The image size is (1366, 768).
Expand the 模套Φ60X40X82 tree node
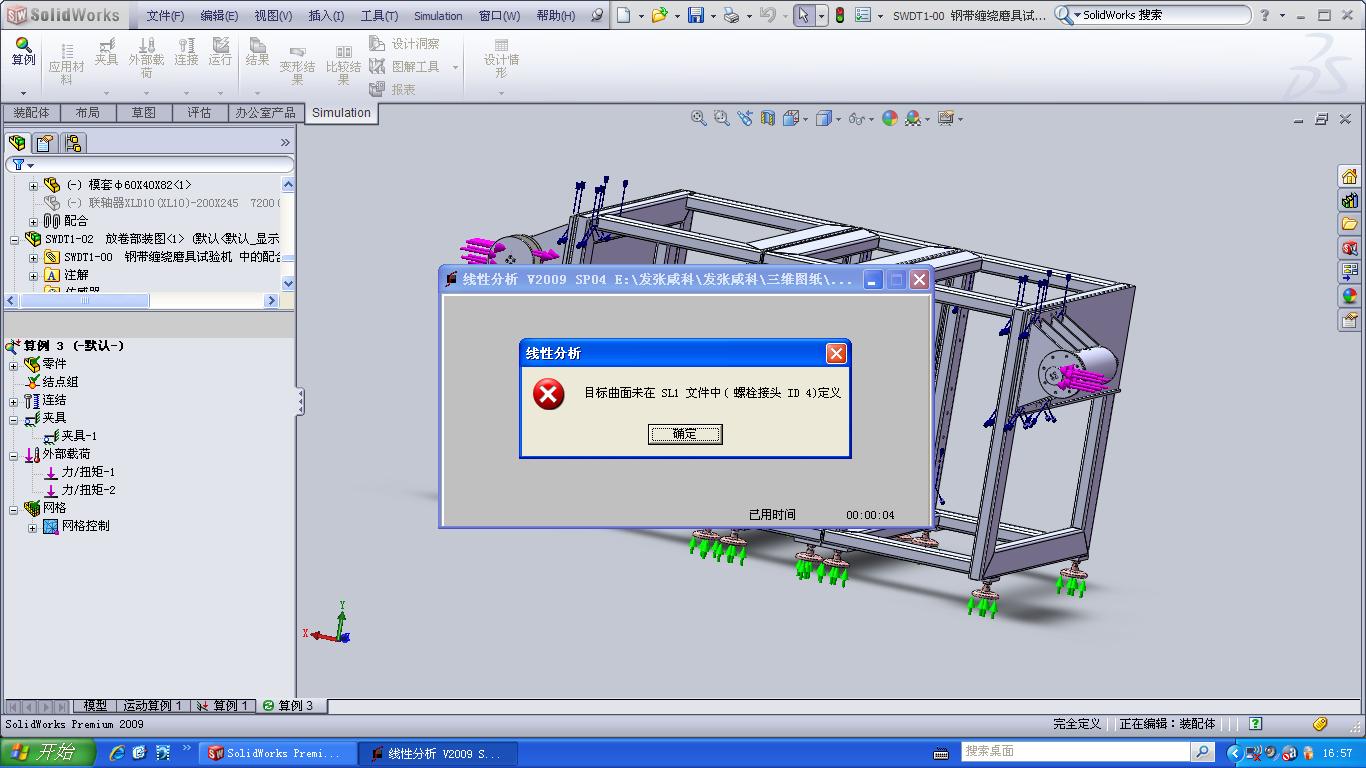point(33,185)
